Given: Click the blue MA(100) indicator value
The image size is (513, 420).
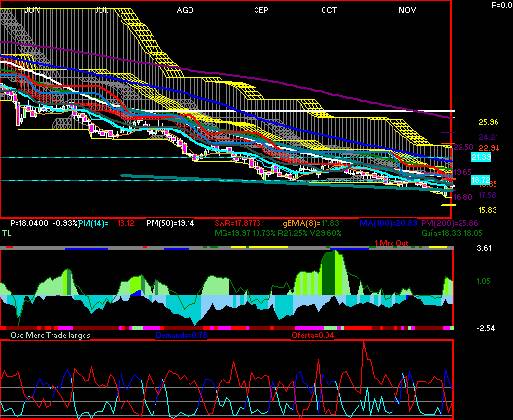Looking at the screenshot, I should tap(388, 223).
